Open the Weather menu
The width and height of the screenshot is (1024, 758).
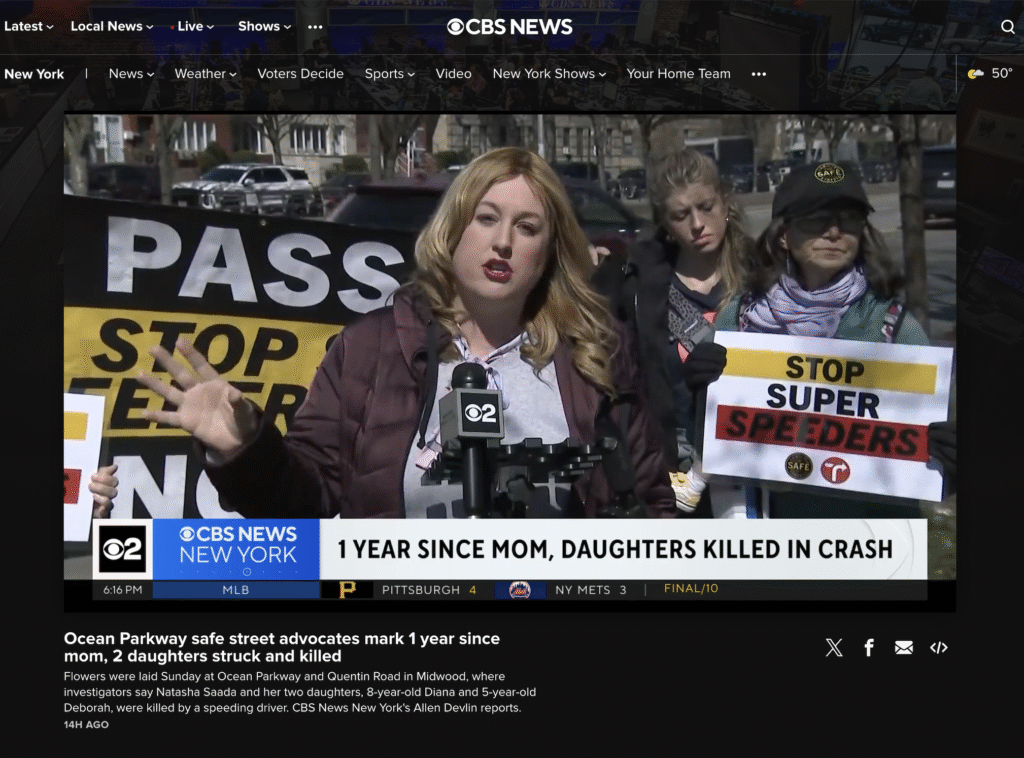(x=205, y=74)
